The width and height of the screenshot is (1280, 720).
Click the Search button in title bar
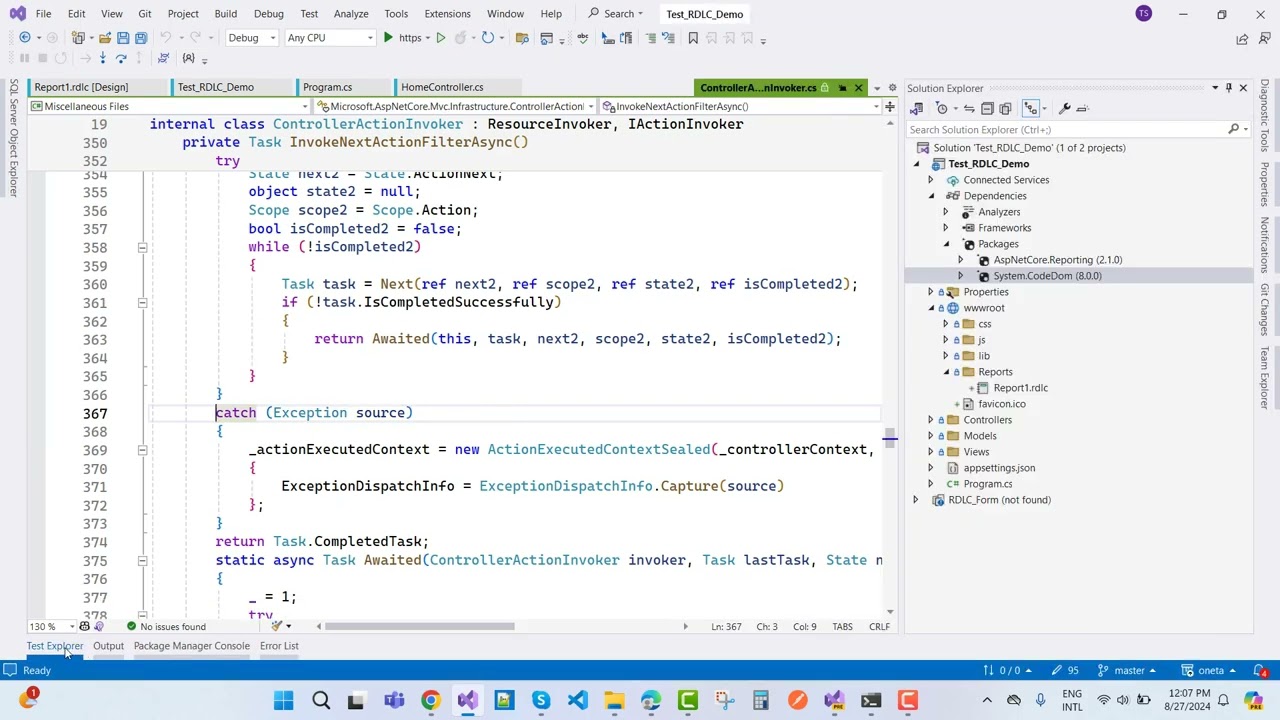[616, 14]
